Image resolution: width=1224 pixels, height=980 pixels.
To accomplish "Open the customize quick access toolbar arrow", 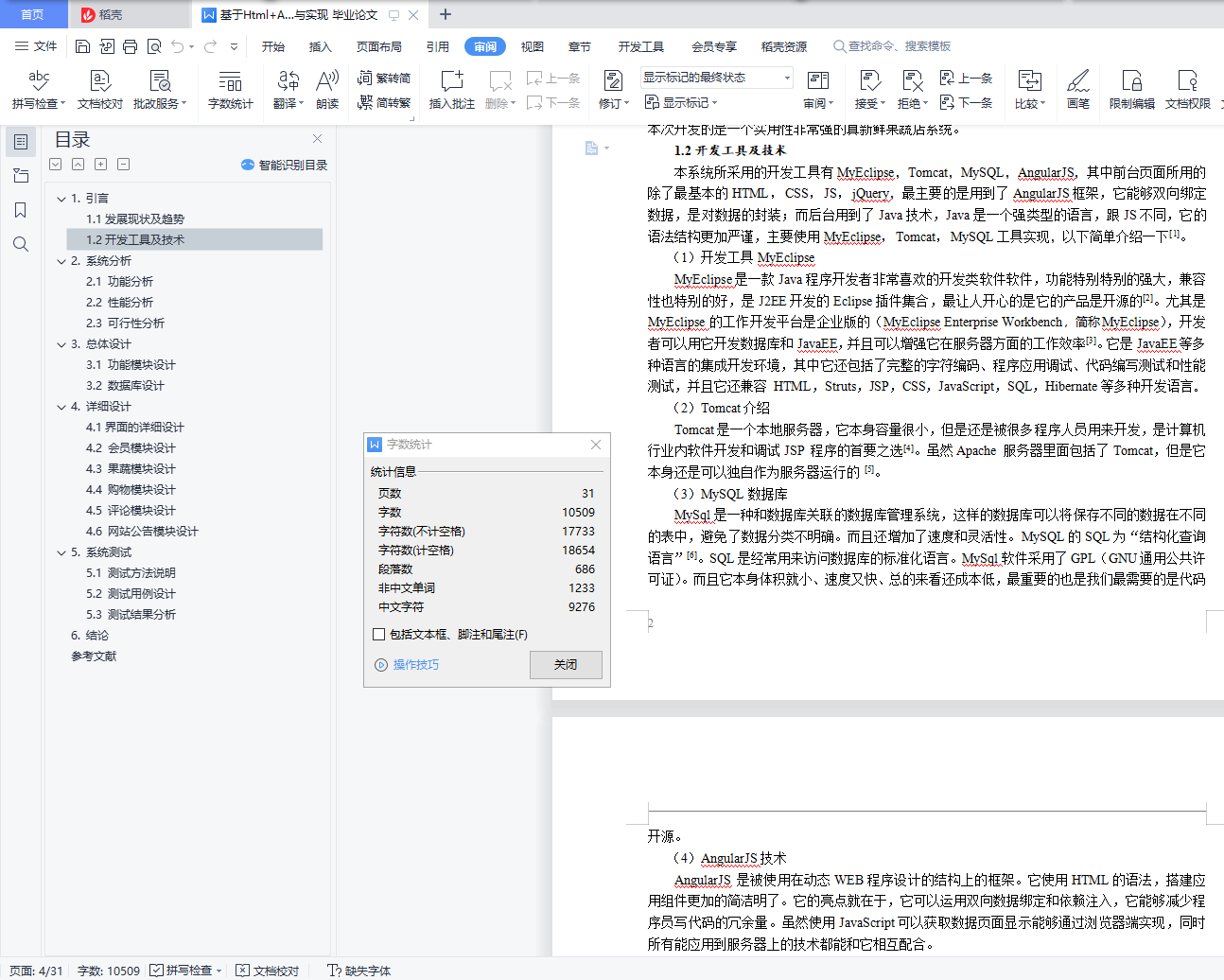I will point(234,46).
